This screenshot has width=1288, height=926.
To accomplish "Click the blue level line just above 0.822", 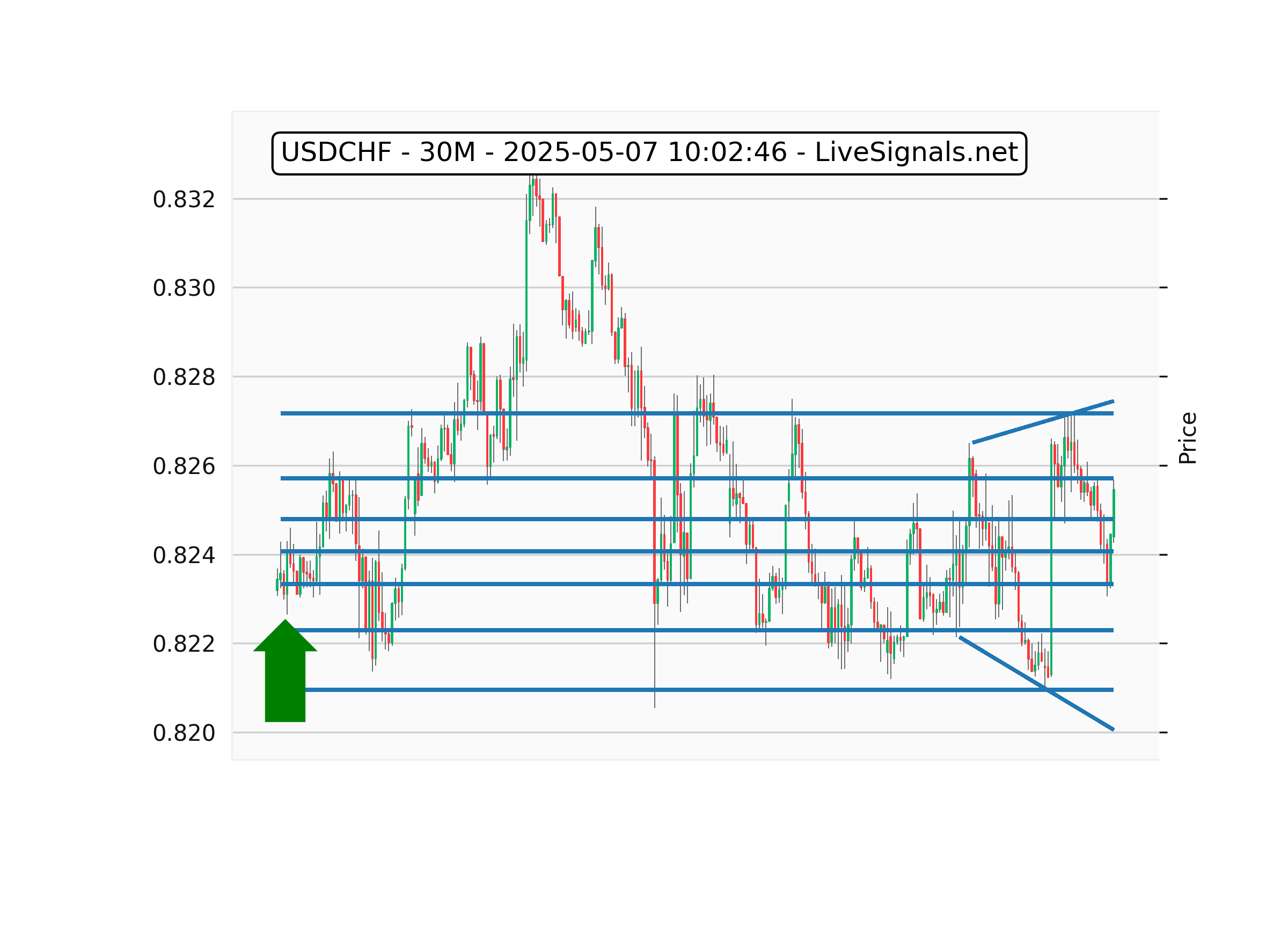I will (x=568, y=630).
